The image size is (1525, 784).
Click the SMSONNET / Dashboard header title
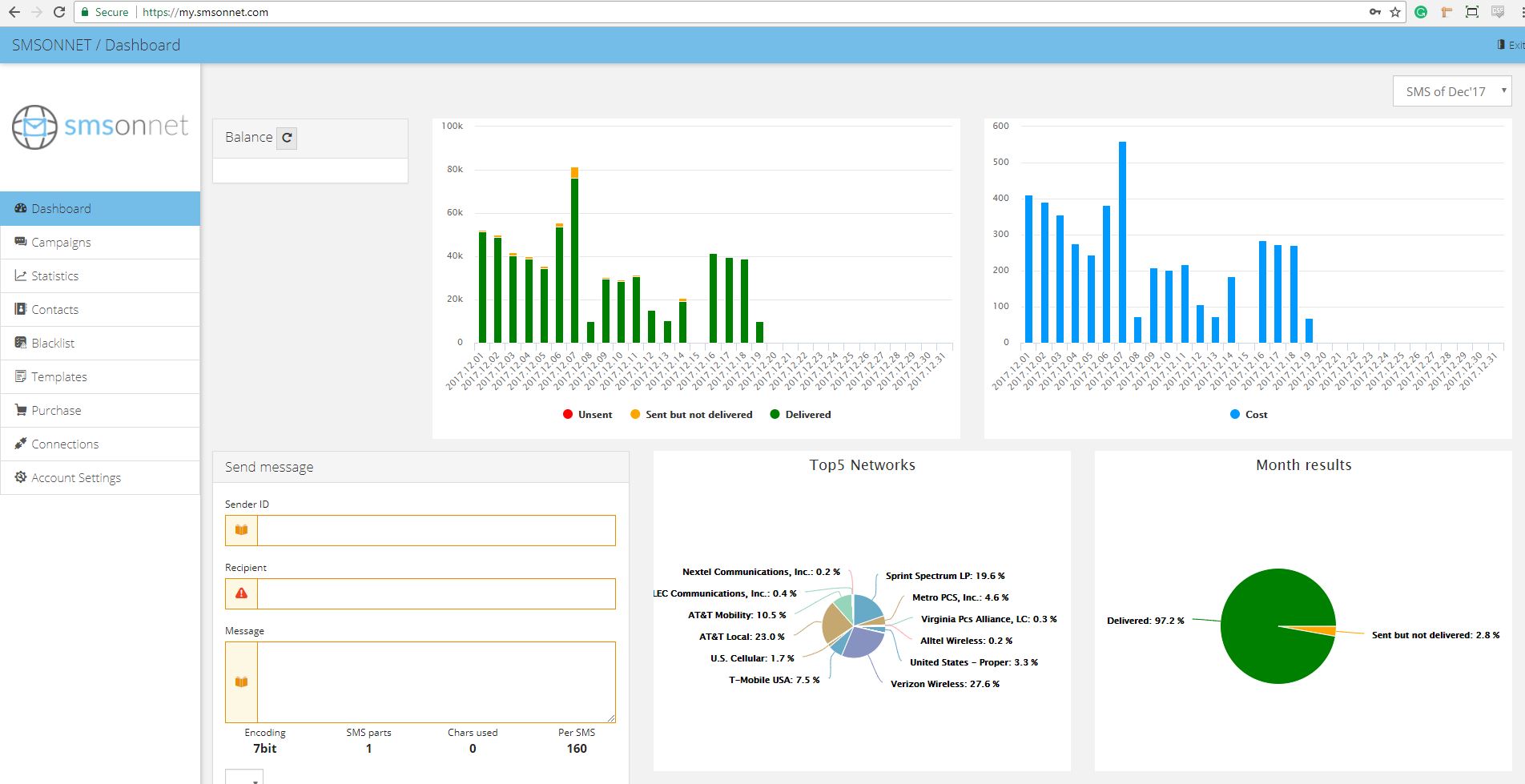point(96,45)
